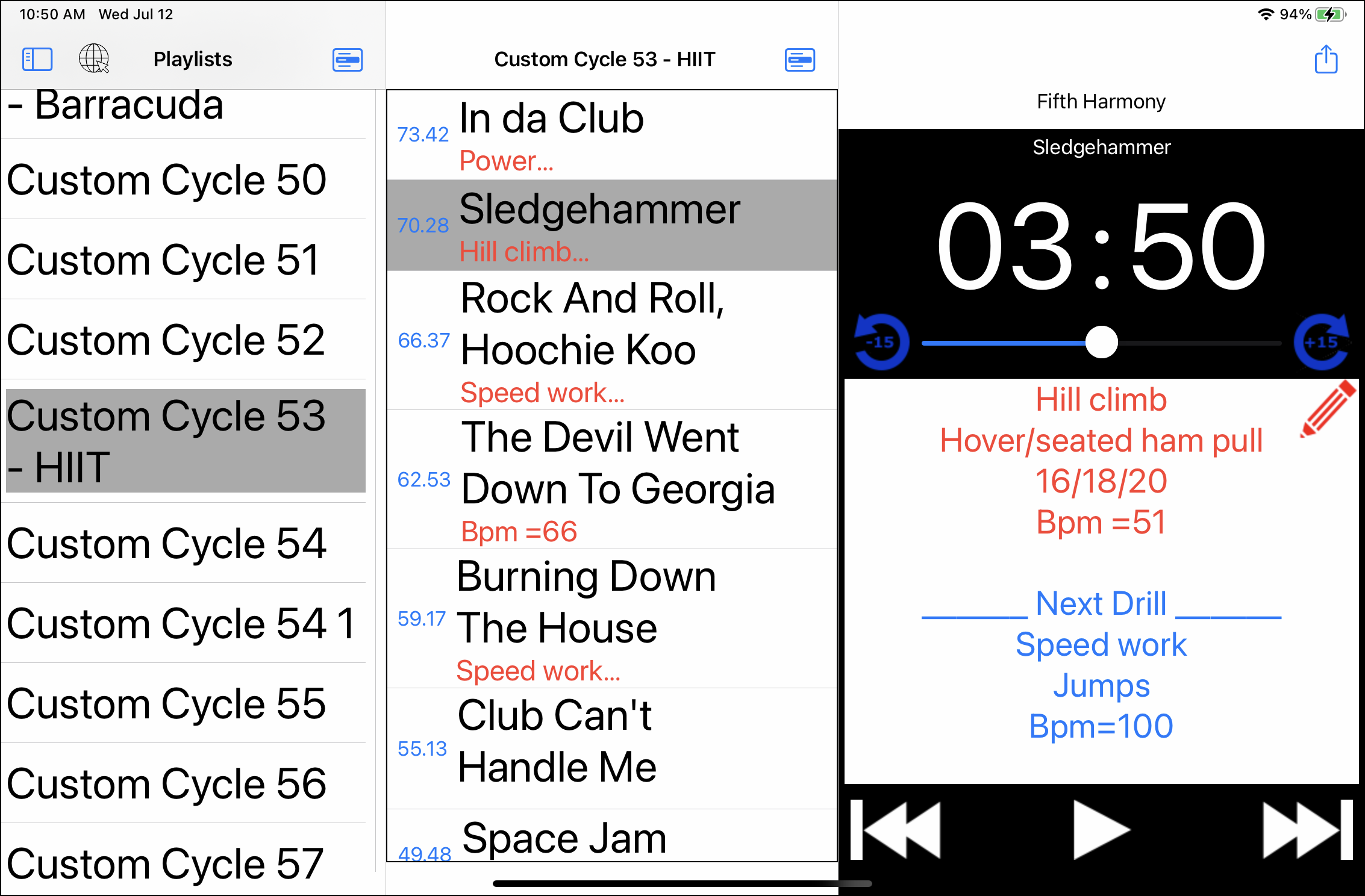Click the 73.42 time marker

[423, 134]
